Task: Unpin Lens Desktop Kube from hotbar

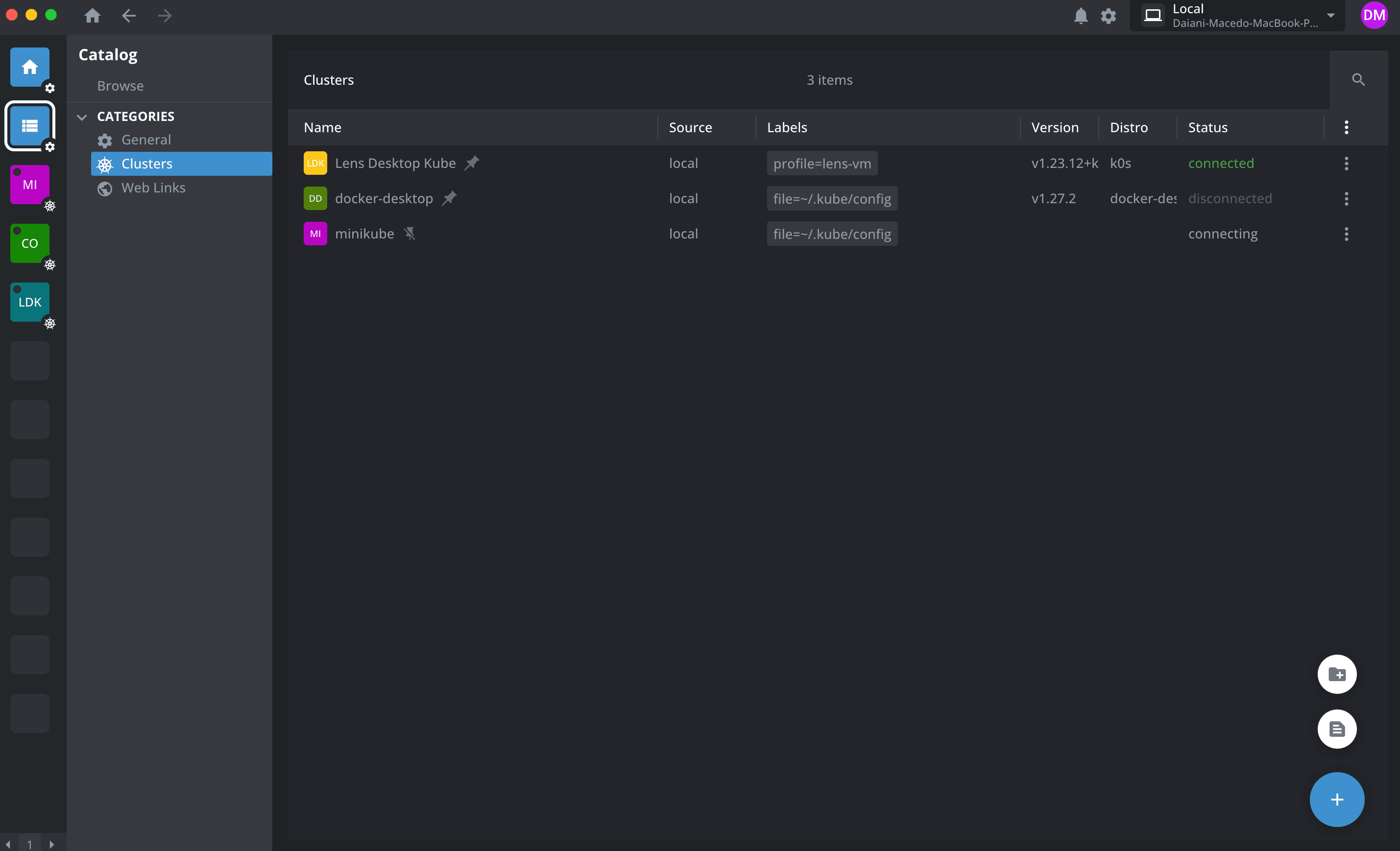Action: (472, 163)
